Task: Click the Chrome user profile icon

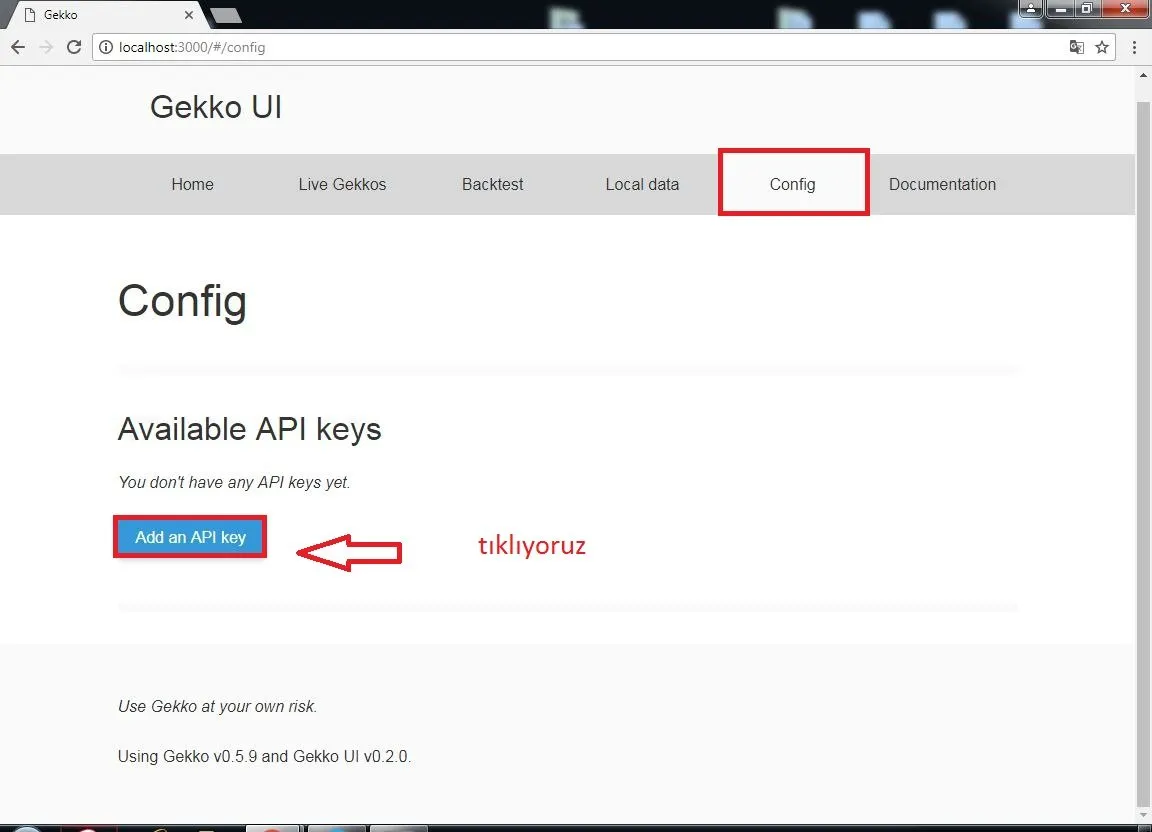Action: [x=1031, y=8]
